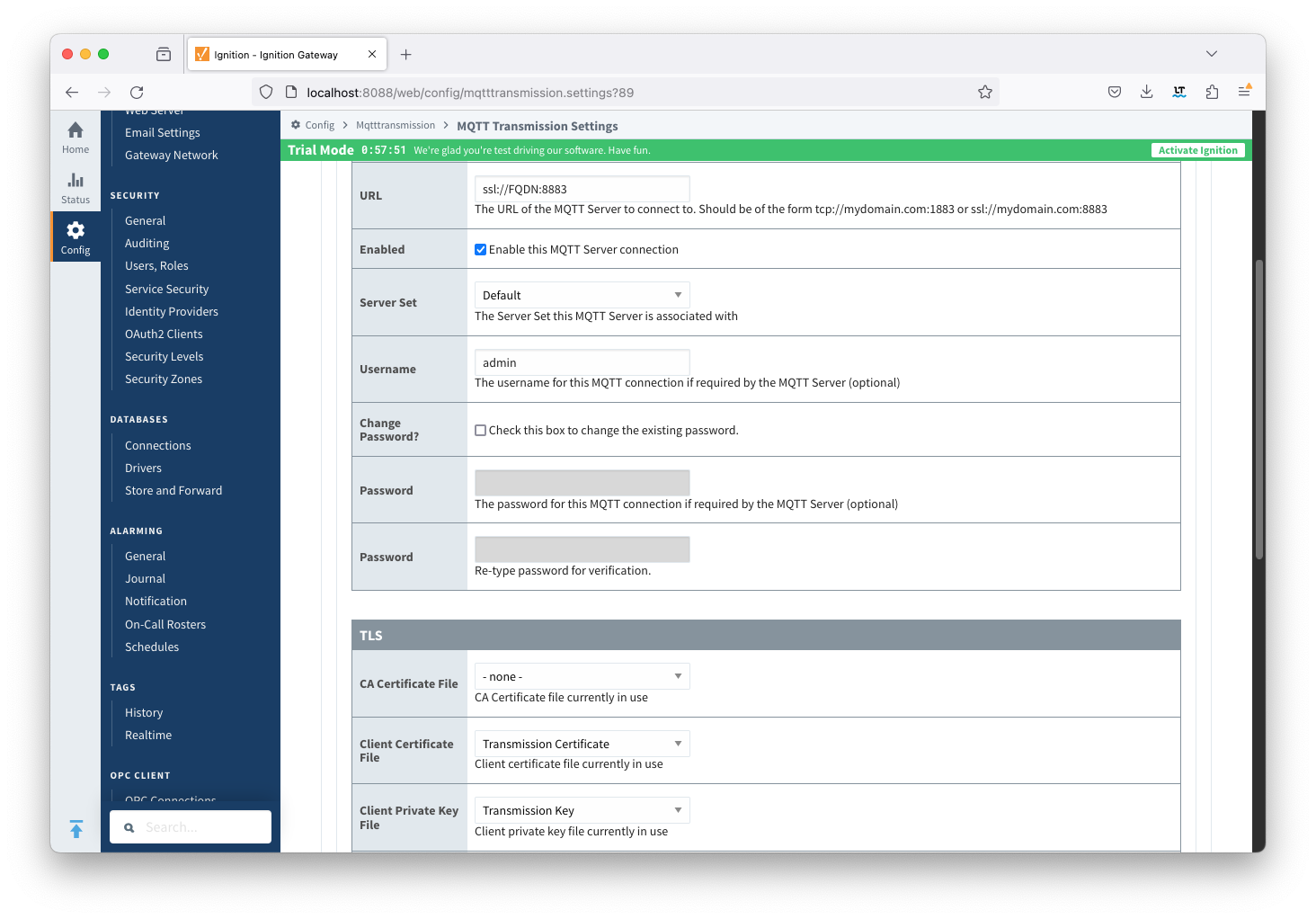Select the Ignition Gateway browser tab
Screen dimensions: 1316x919
[287, 54]
